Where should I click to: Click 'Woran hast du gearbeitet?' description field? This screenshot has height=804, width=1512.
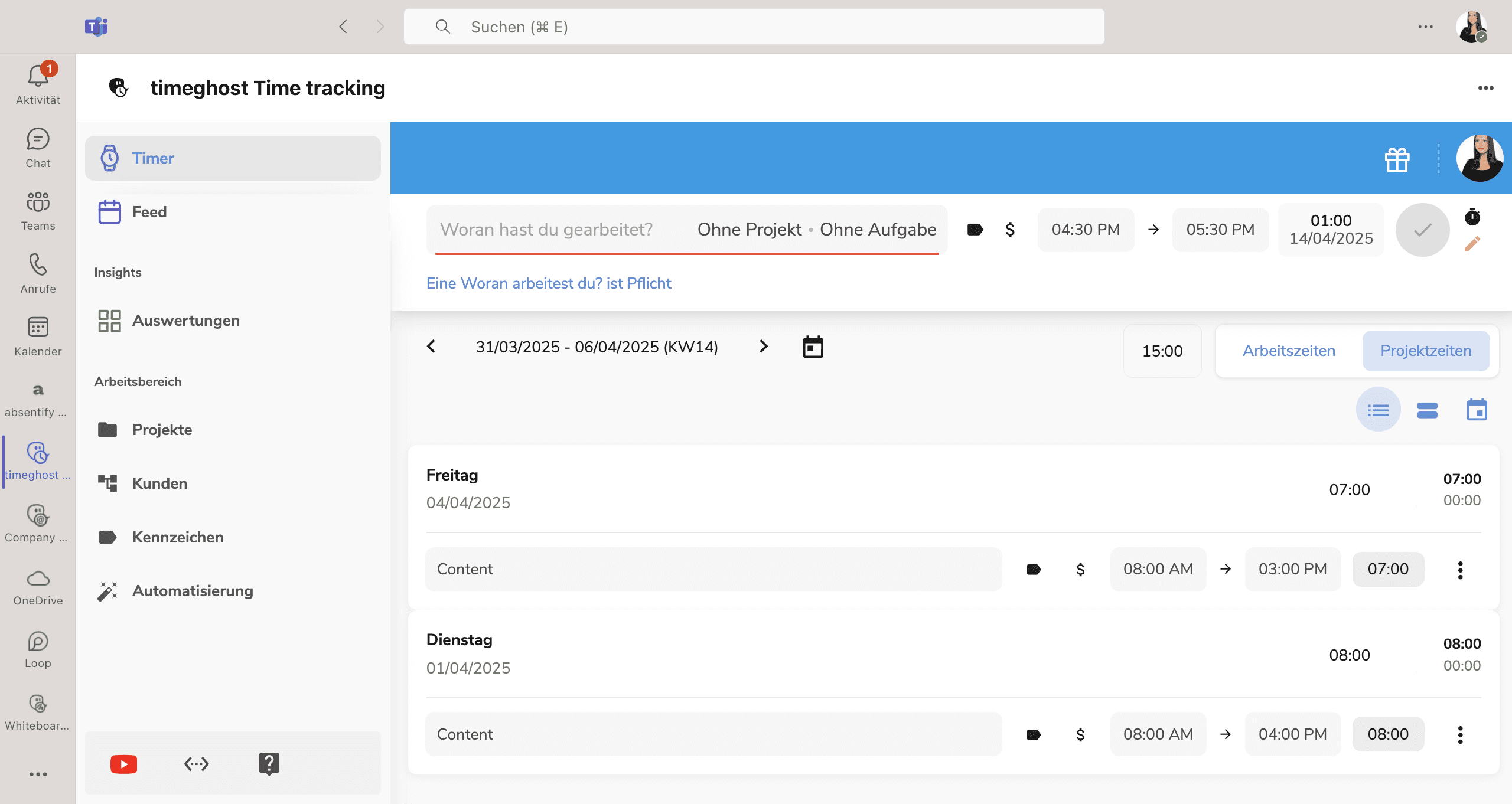click(546, 230)
